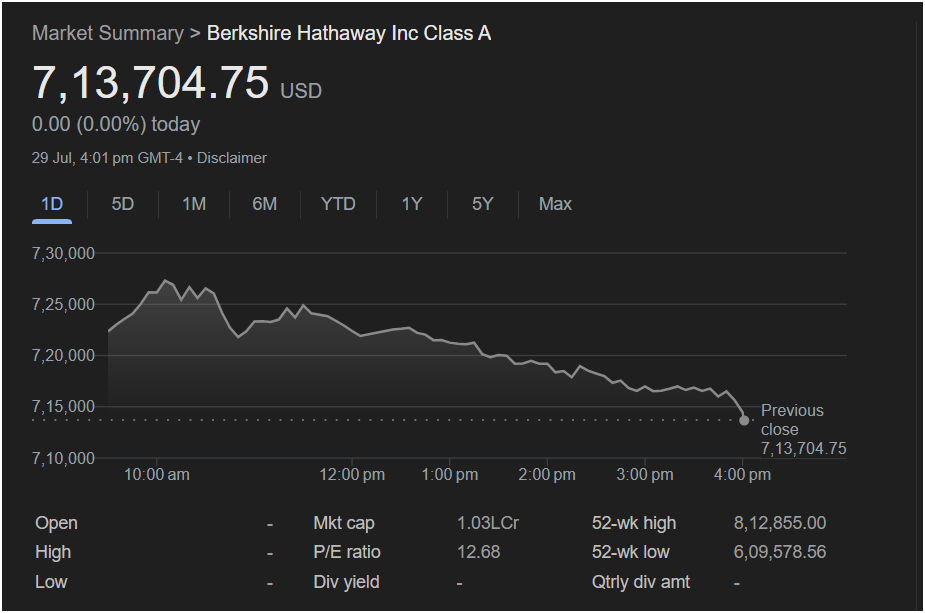The width and height of the screenshot is (925, 613).
Task: Click the Berkshire Hathaway Inc Class A title
Action: [349, 34]
